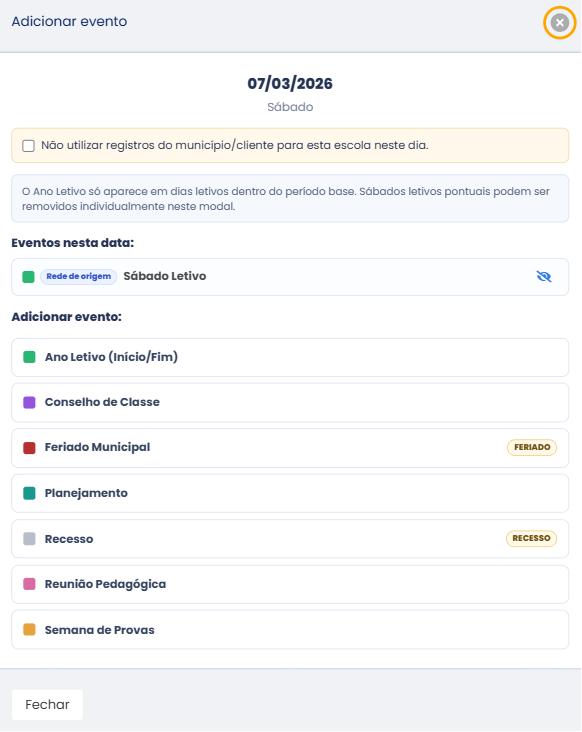Choose Feriado Municipal event option
This screenshot has width=582, height=732.
(x=290, y=448)
